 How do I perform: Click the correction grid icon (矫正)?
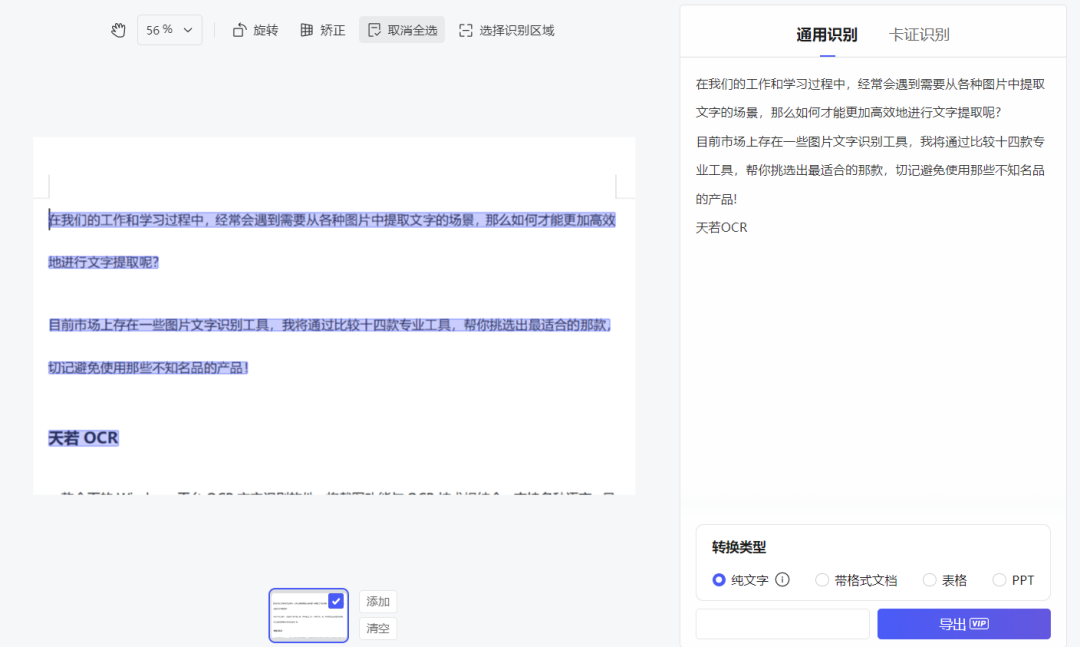(x=307, y=30)
